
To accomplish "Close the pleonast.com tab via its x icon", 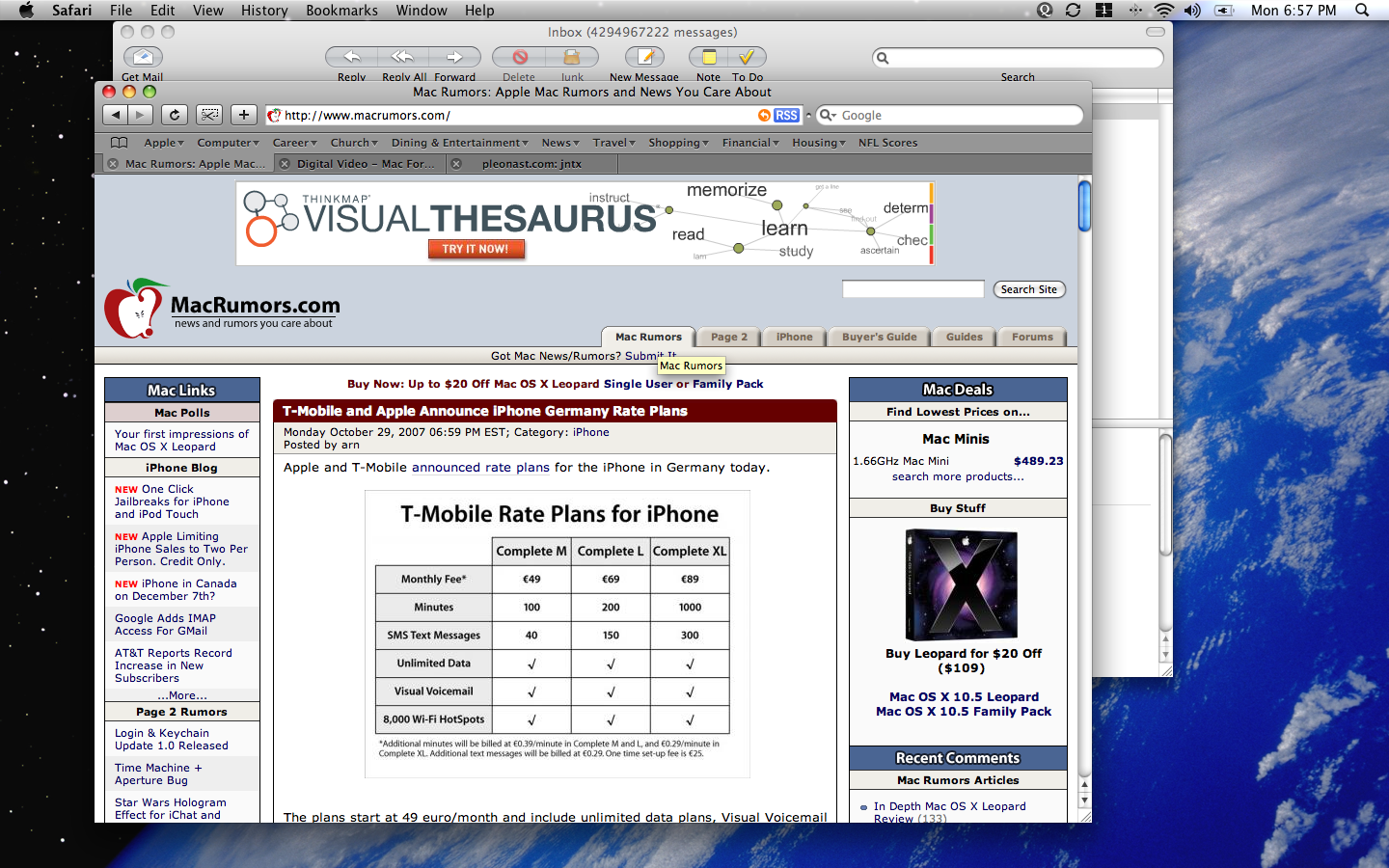I will 456,164.
